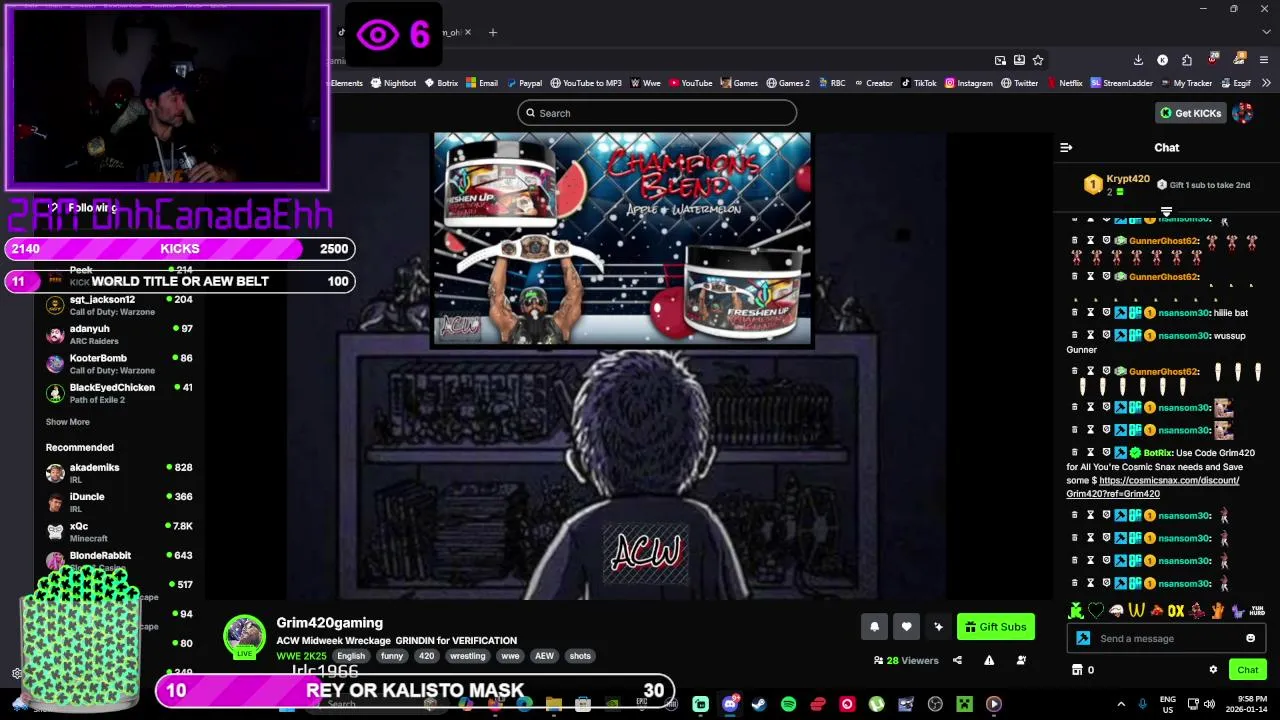Screen dimensions: 1280x720
Task: Click the shop icon below message box
Action: pyautogui.click(x=1077, y=670)
